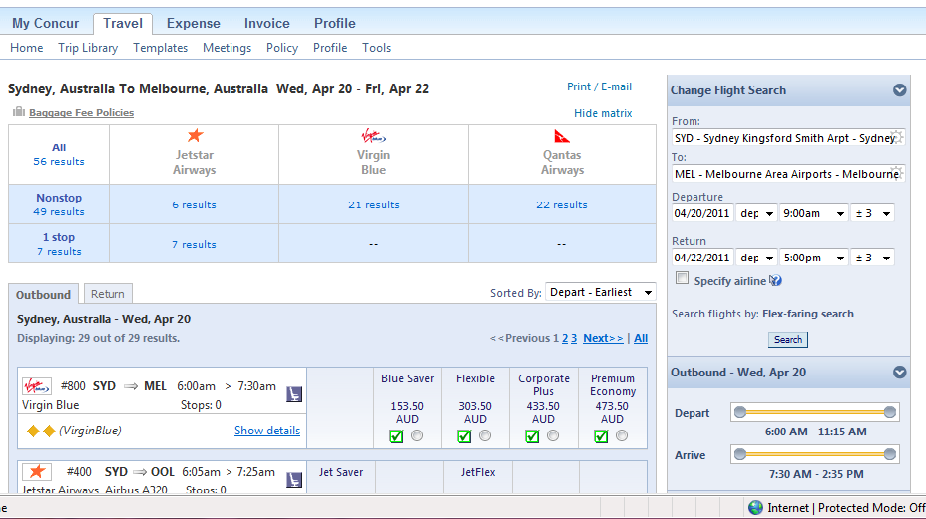926x519 pixels.
Task: Toggle Flexible 303.50 green checkbox
Action: (x=464, y=436)
